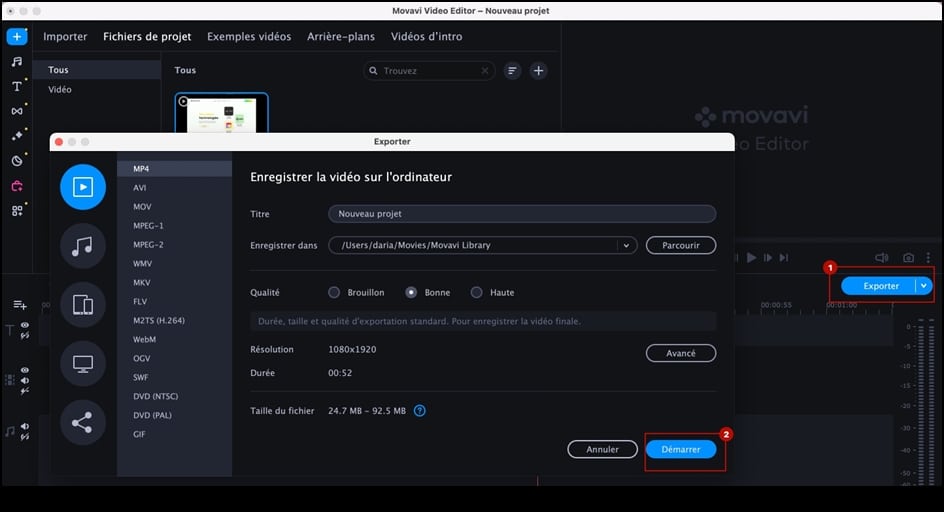Open the Exporter button dropdown arrow

pos(924,286)
